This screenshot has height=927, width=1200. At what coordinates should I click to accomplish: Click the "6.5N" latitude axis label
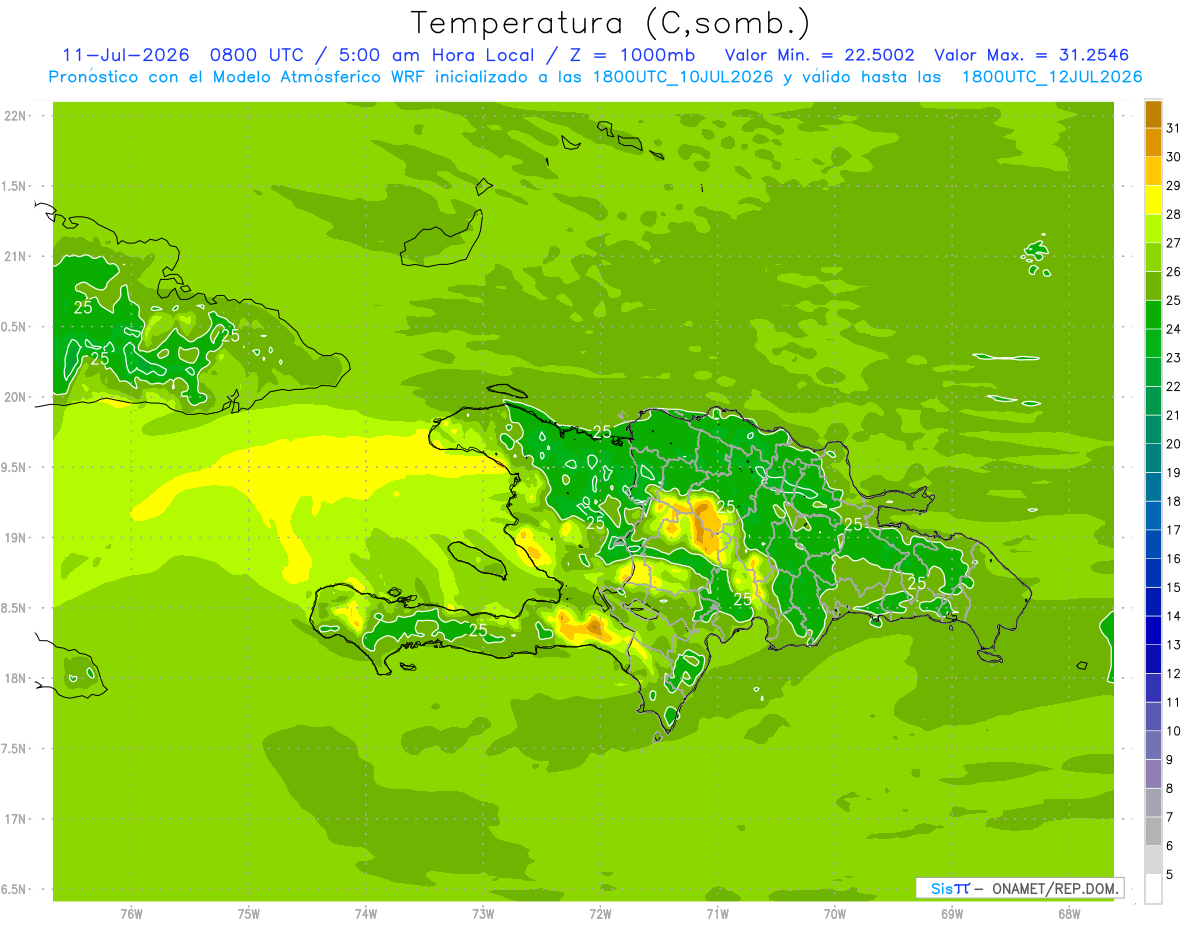click(15, 890)
